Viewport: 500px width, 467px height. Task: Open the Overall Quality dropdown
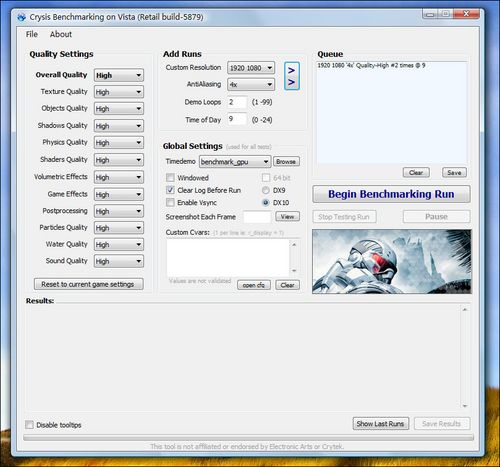pyautogui.click(x=119, y=75)
